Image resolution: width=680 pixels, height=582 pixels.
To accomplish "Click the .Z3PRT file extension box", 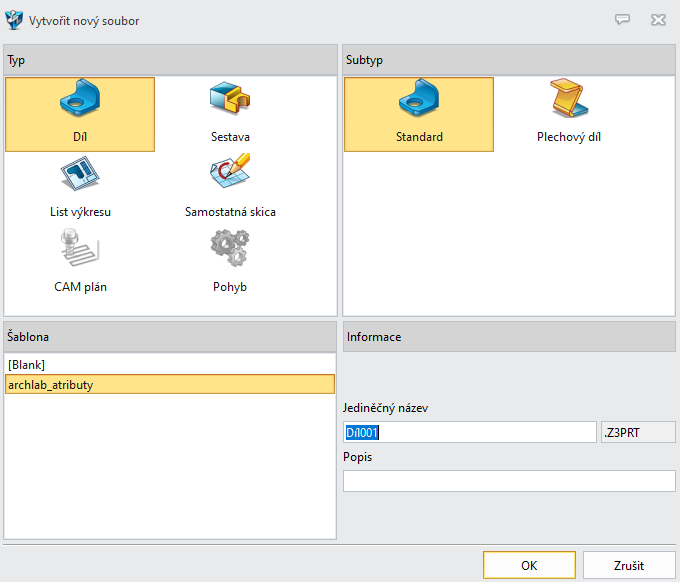I will pos(638,432).
